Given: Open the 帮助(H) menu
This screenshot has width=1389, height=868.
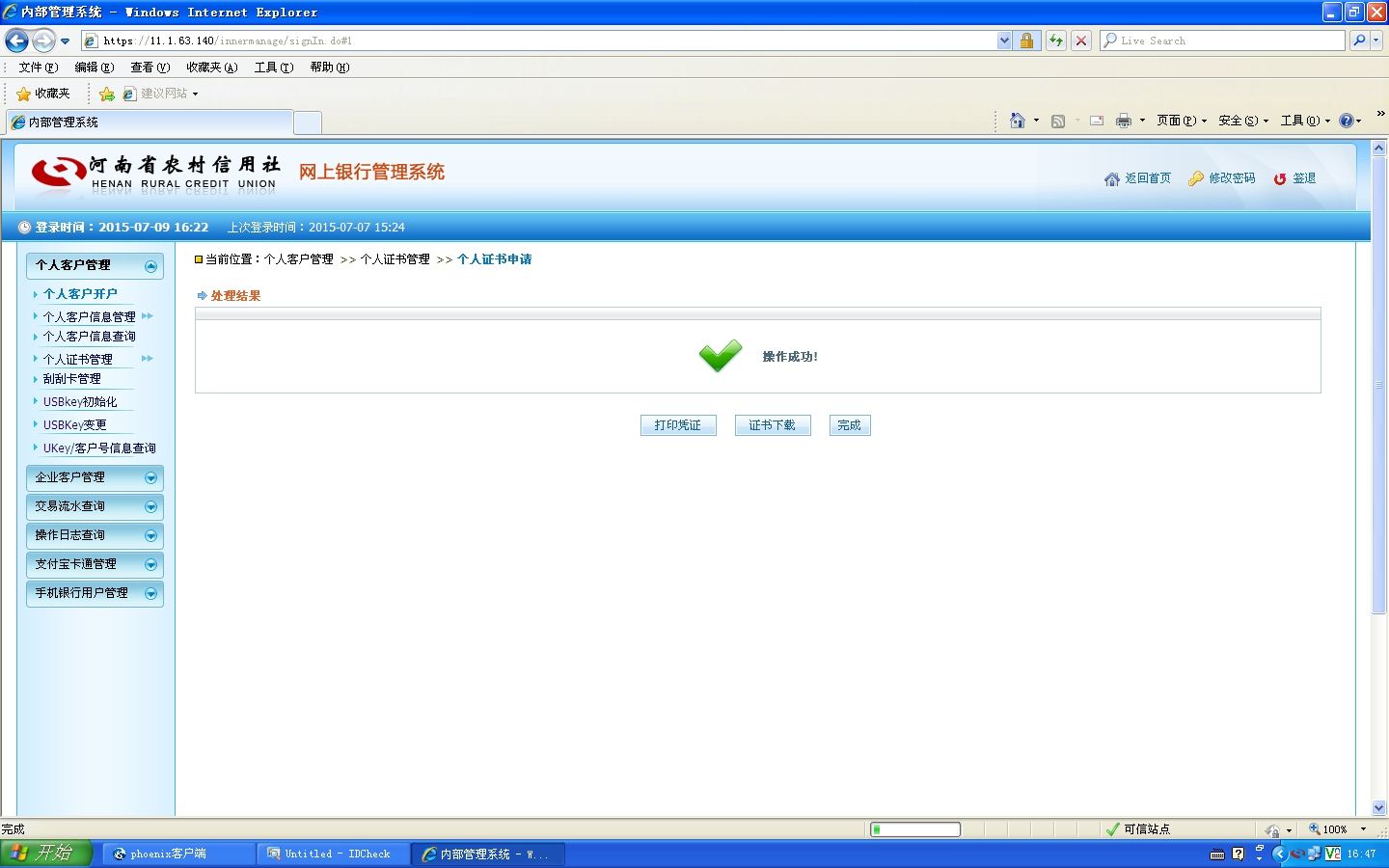Looking at the screenshot, I should click(x=330, y=68).
